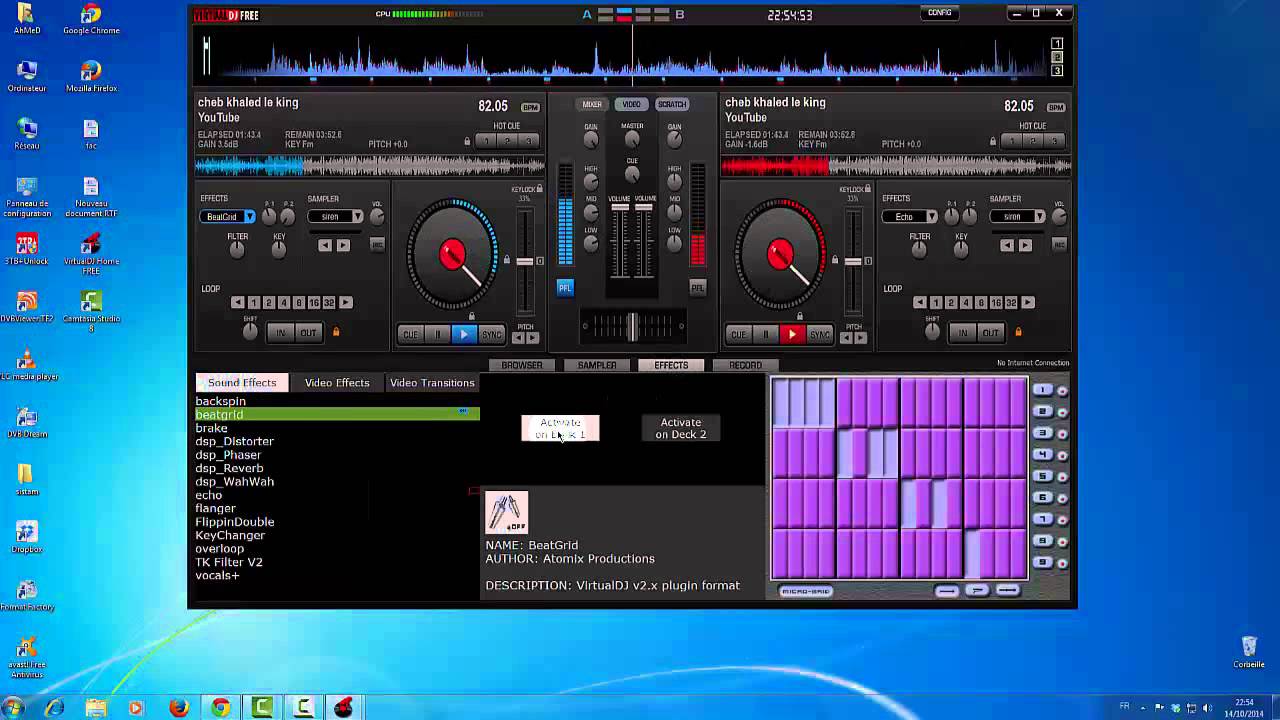Open the Dropbox desktop shortcut
The width and height of the screenshot is (1280, 720).
[x=27, y=537]
